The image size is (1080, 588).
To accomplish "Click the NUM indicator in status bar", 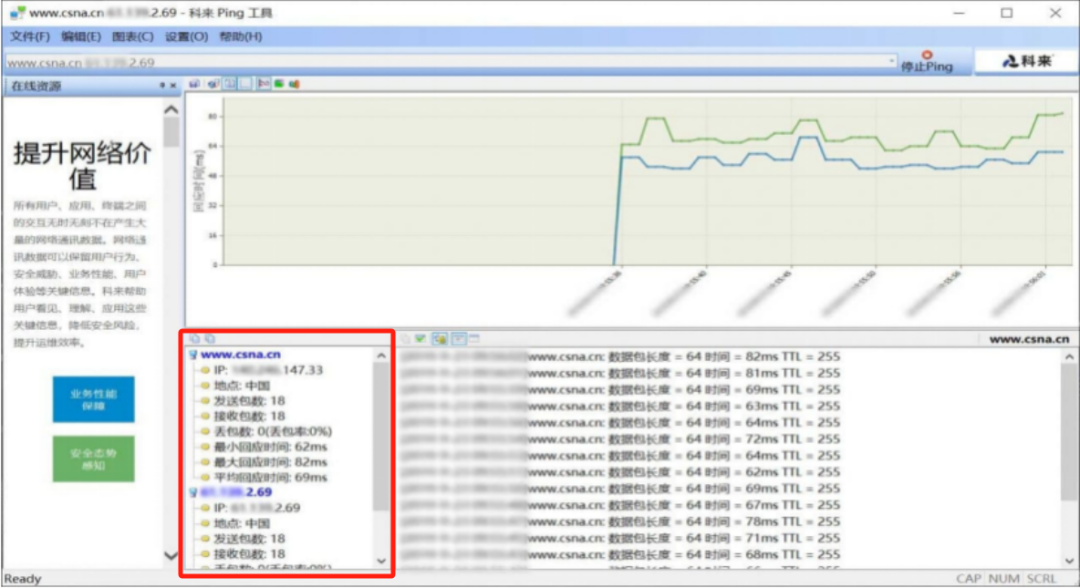I will (x=1004, y=579).
